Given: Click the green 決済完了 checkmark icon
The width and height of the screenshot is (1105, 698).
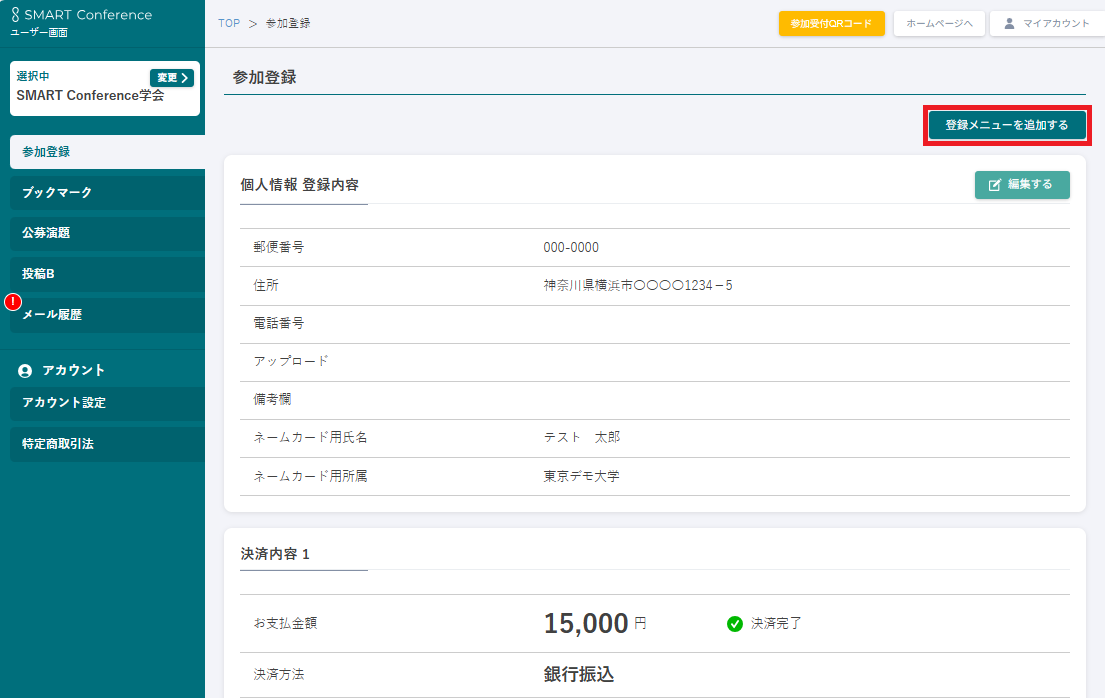Looking at the screenshot, I should point(735,624).
